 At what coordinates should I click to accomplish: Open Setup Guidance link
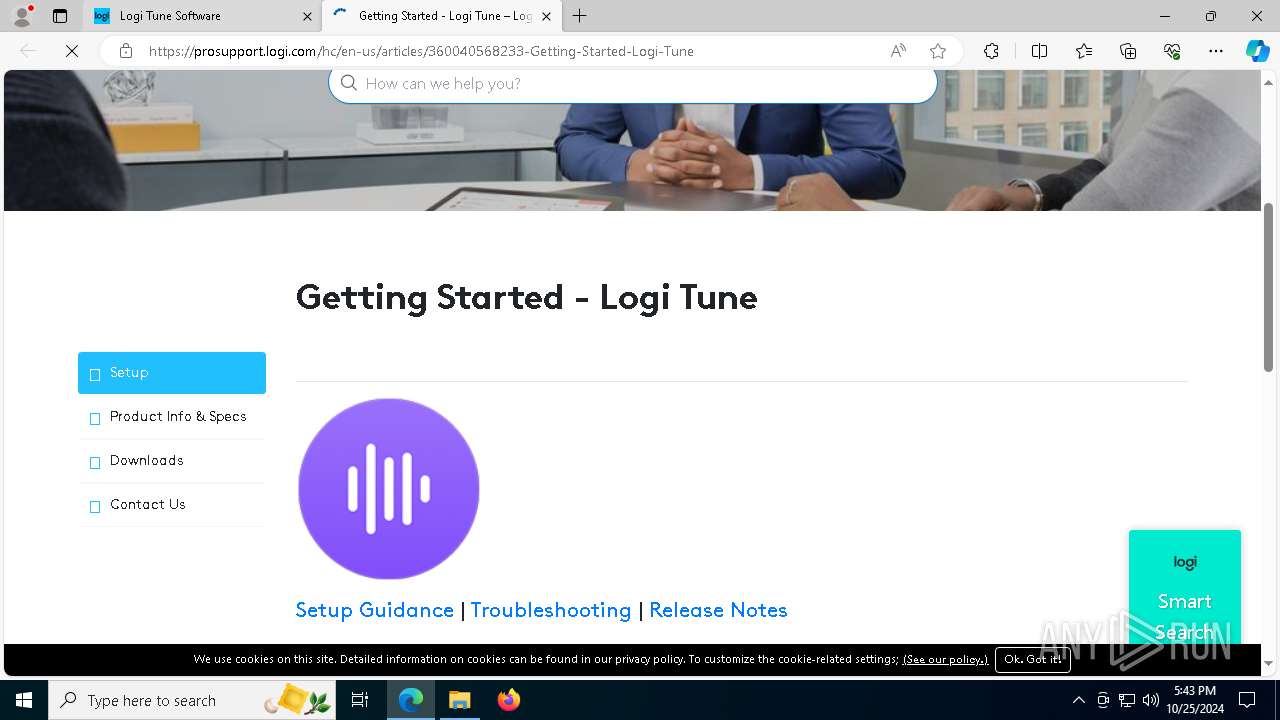coord(375,610)
